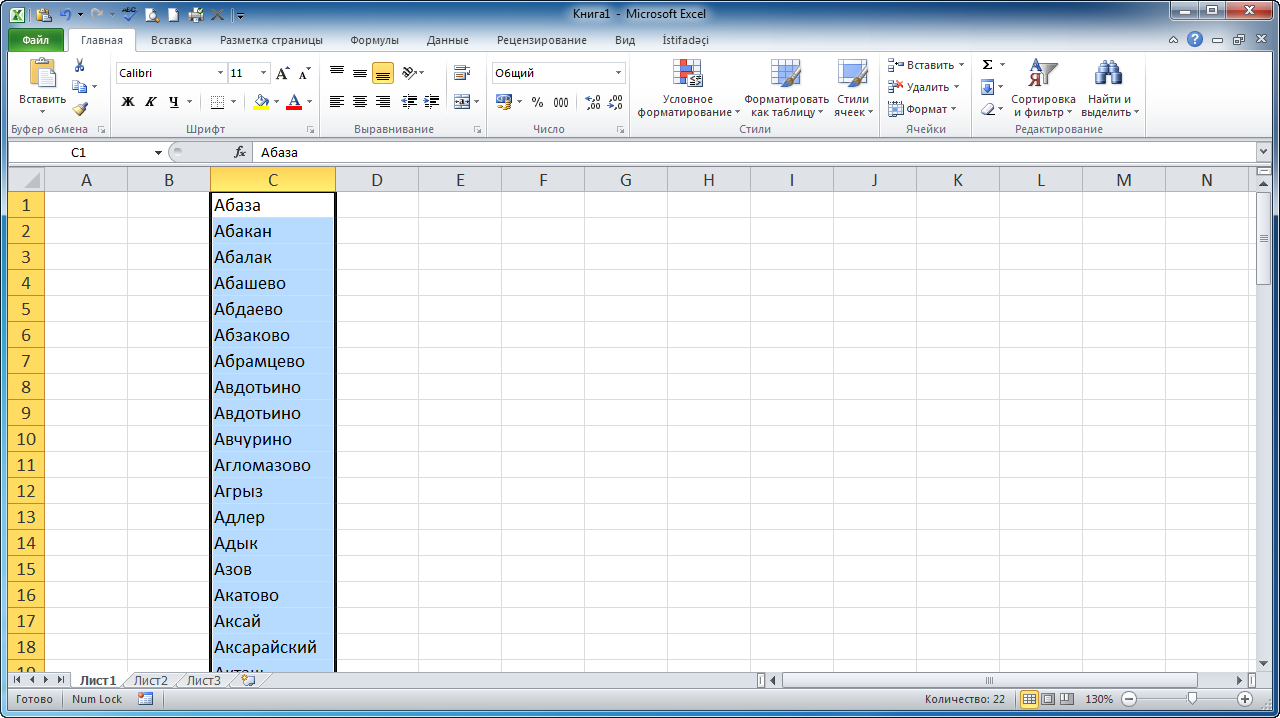Decrease decimal places icon
This screenshot has height=718, width=1280.
click(615, 102)
